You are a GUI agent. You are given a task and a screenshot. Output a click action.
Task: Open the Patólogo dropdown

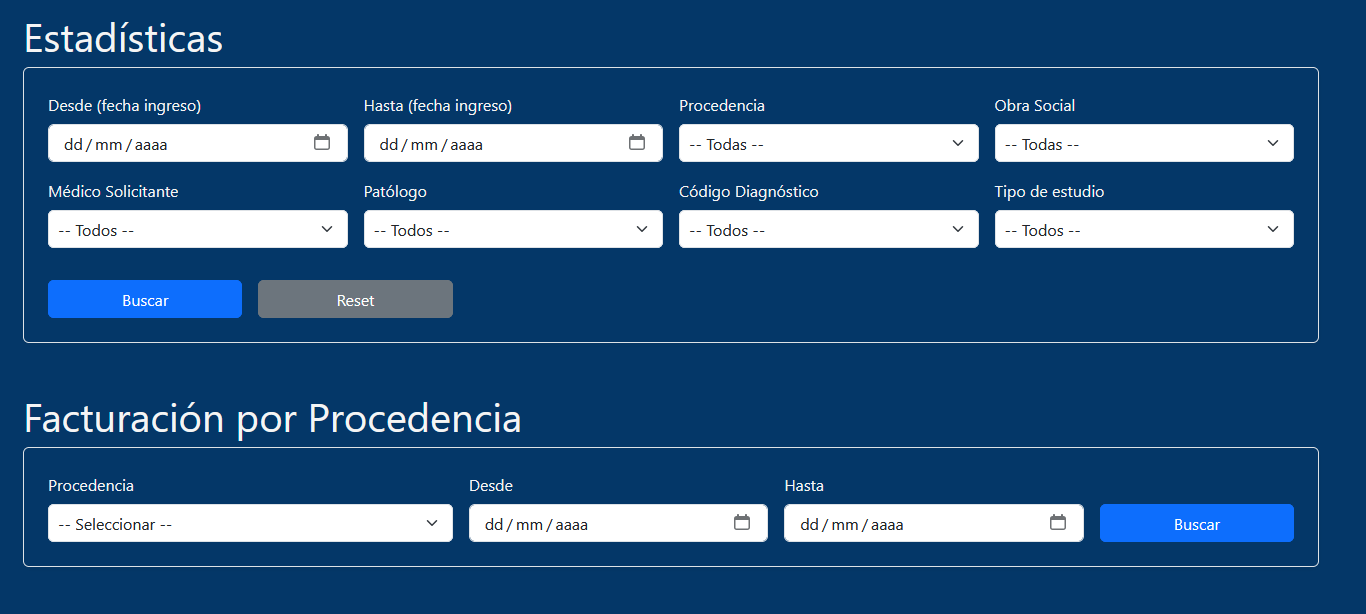click(512, 229)
